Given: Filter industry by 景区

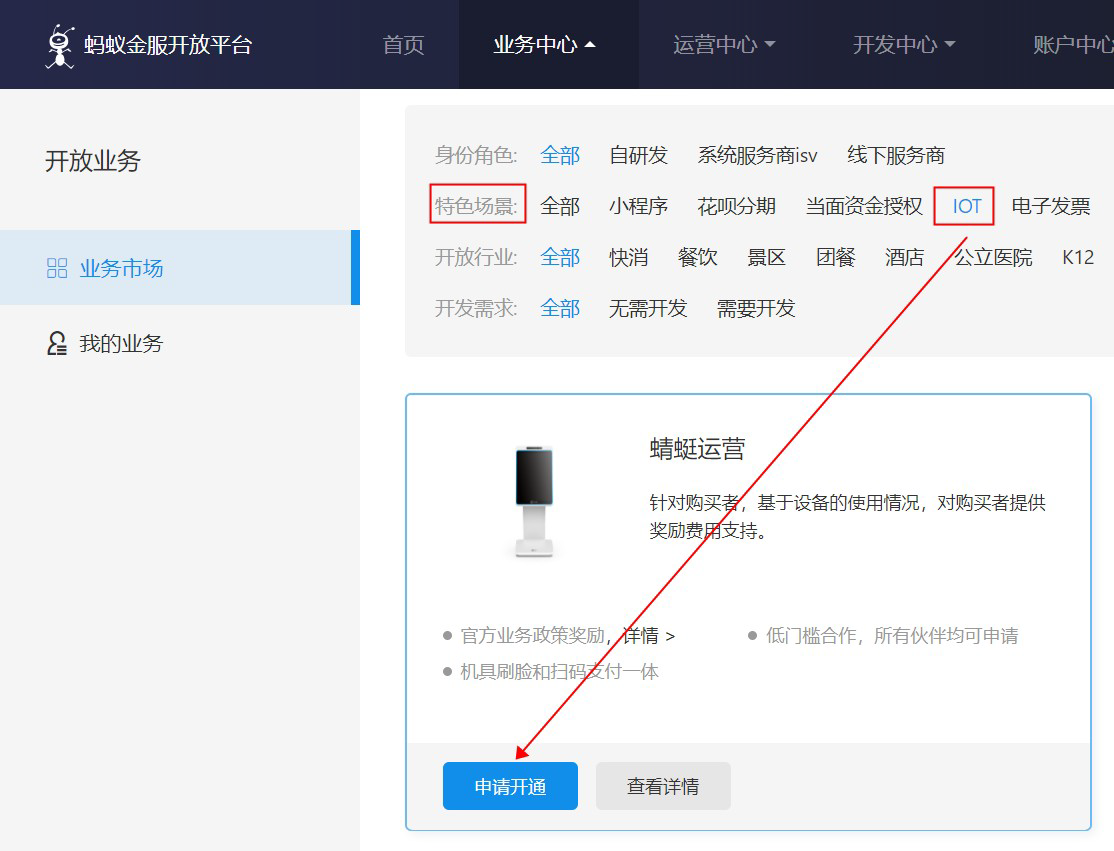Looking at the screenshot, I should tap(766, 257).
